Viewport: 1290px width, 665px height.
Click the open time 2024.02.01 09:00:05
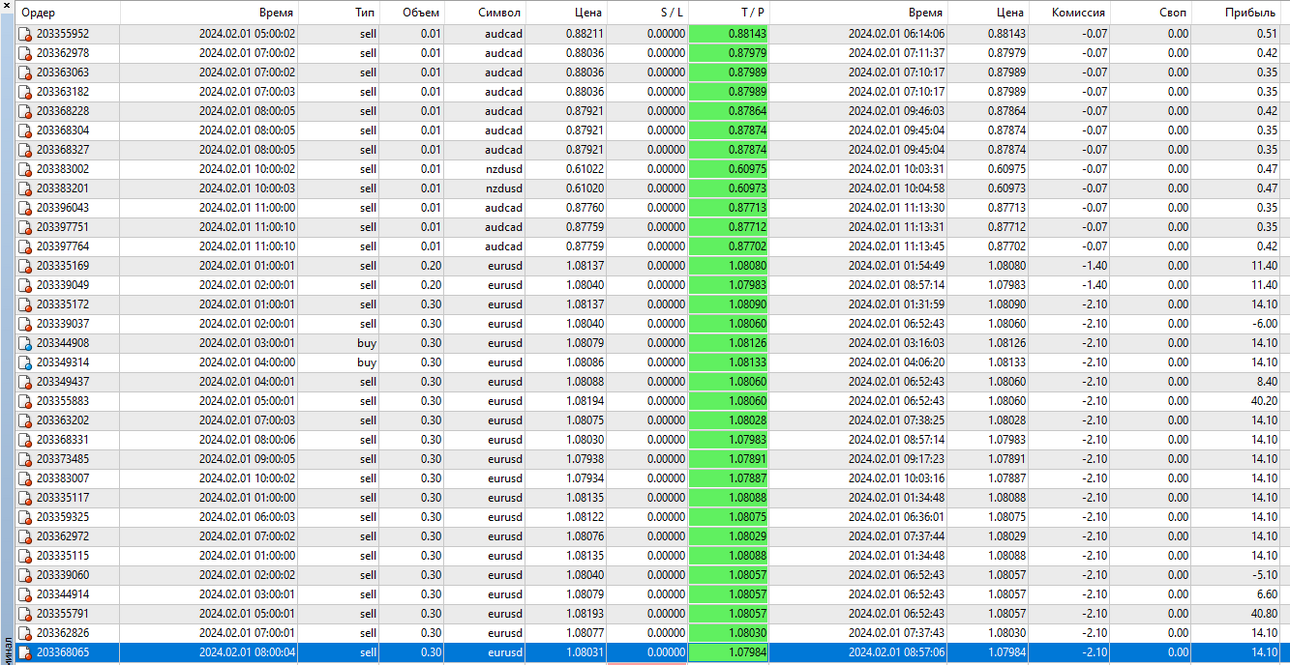click(x=247, y=459)
